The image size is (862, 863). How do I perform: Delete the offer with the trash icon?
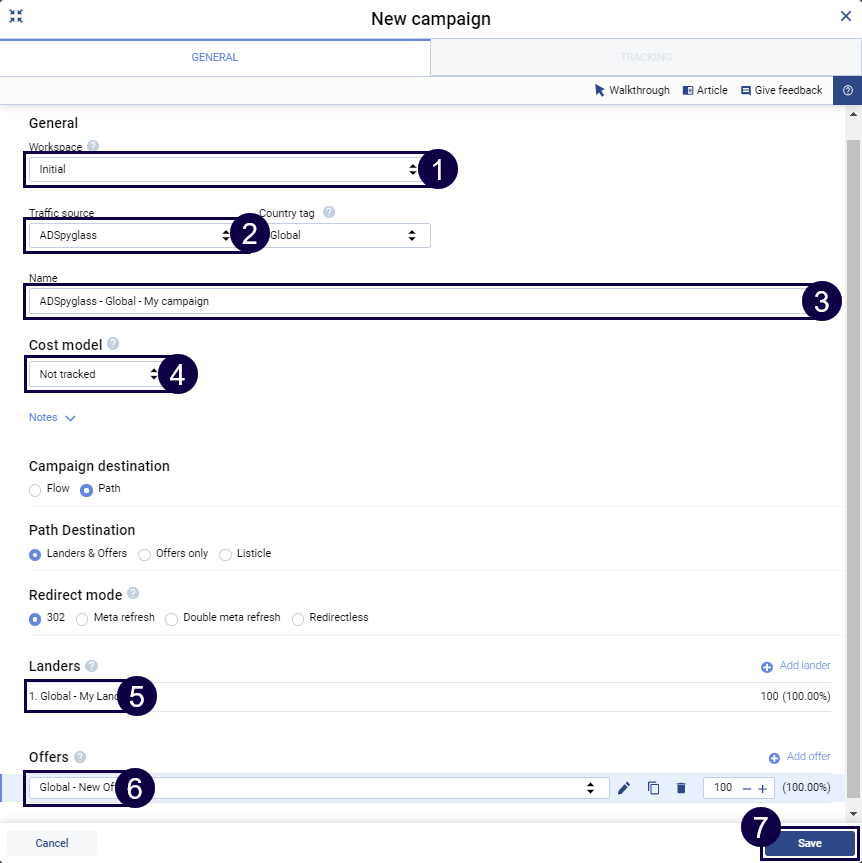[681, 788]
